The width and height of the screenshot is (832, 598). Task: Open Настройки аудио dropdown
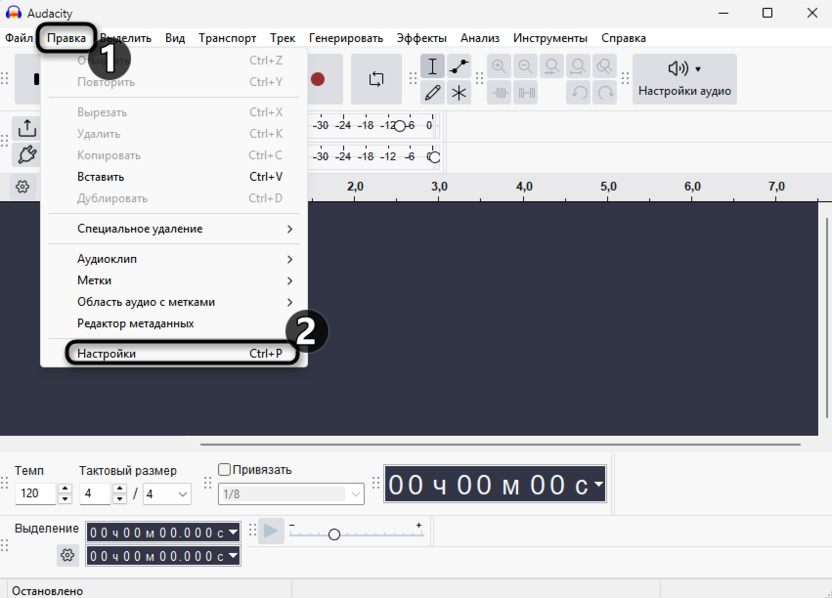685,79
